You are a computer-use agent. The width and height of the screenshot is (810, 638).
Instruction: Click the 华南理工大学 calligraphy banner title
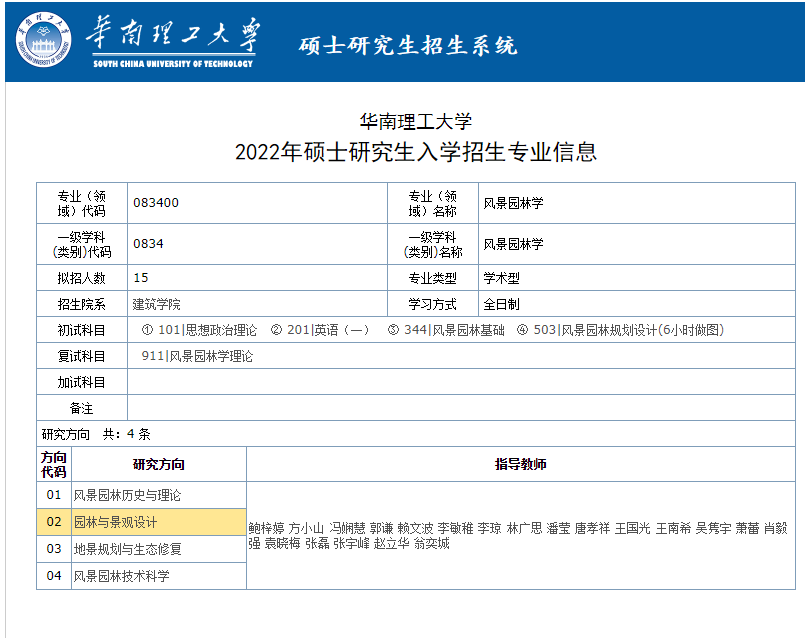point(173,34)
